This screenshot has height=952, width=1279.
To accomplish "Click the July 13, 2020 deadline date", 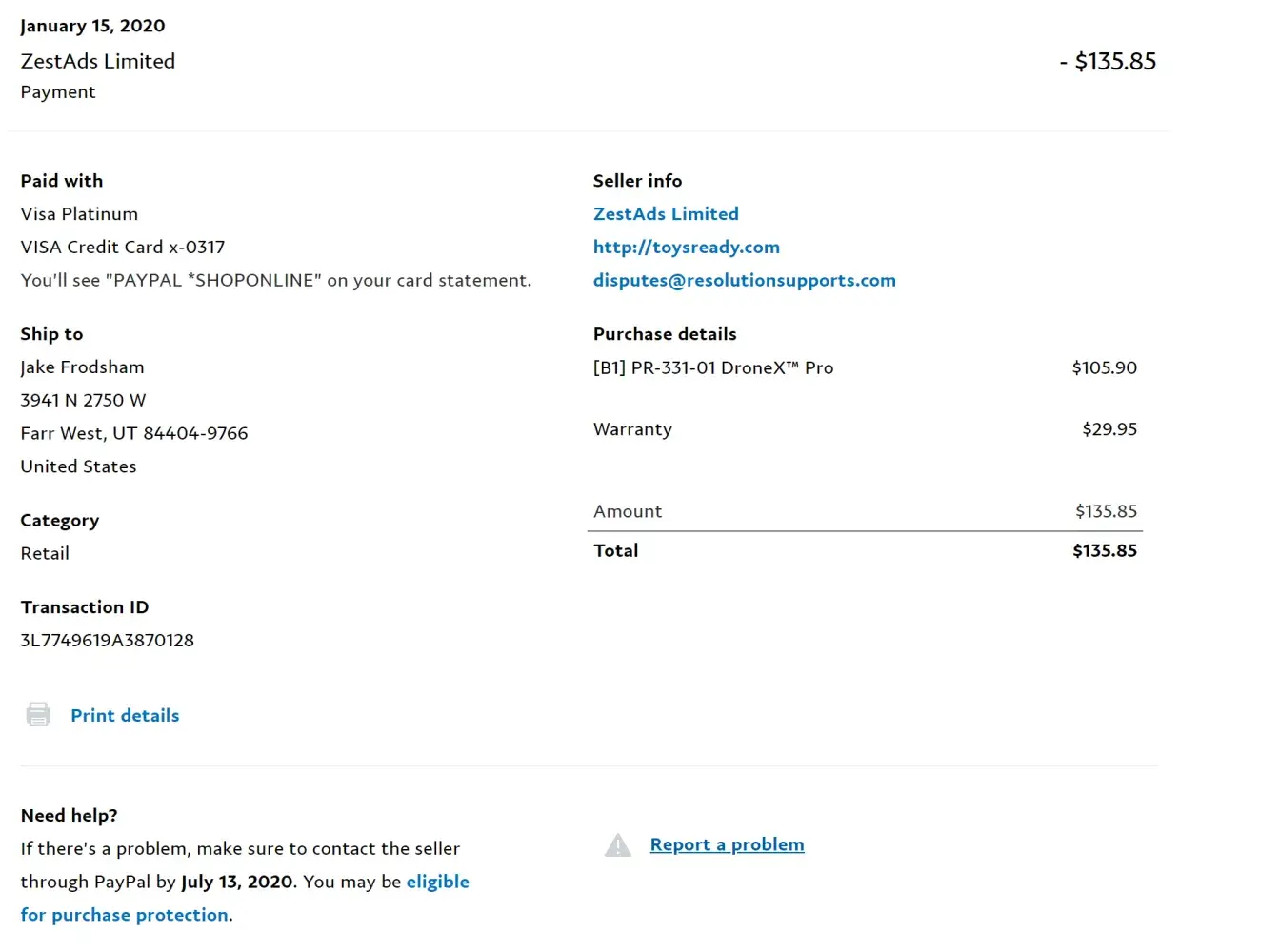I will [x=236, y=883].
